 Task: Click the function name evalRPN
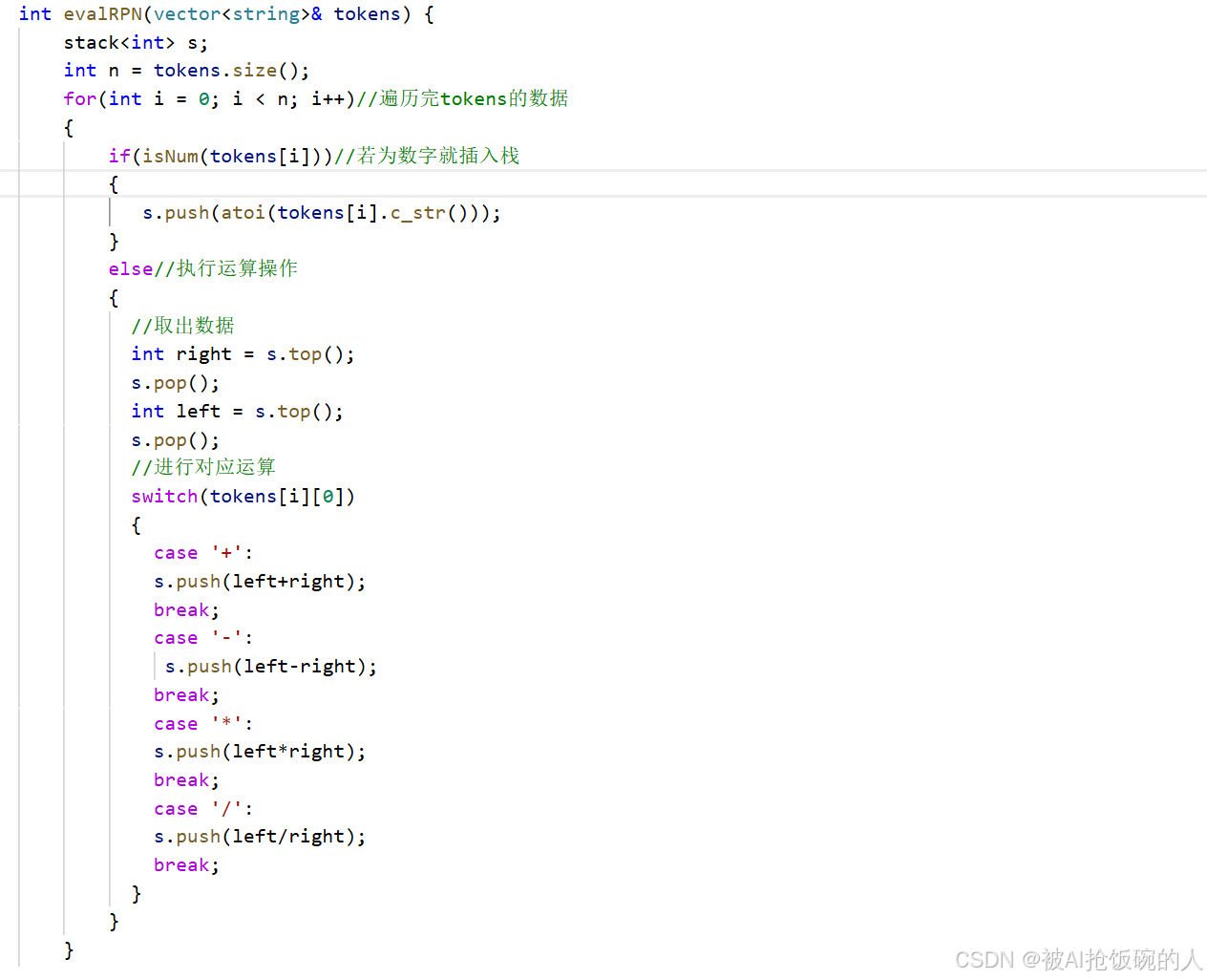[102, 14]
